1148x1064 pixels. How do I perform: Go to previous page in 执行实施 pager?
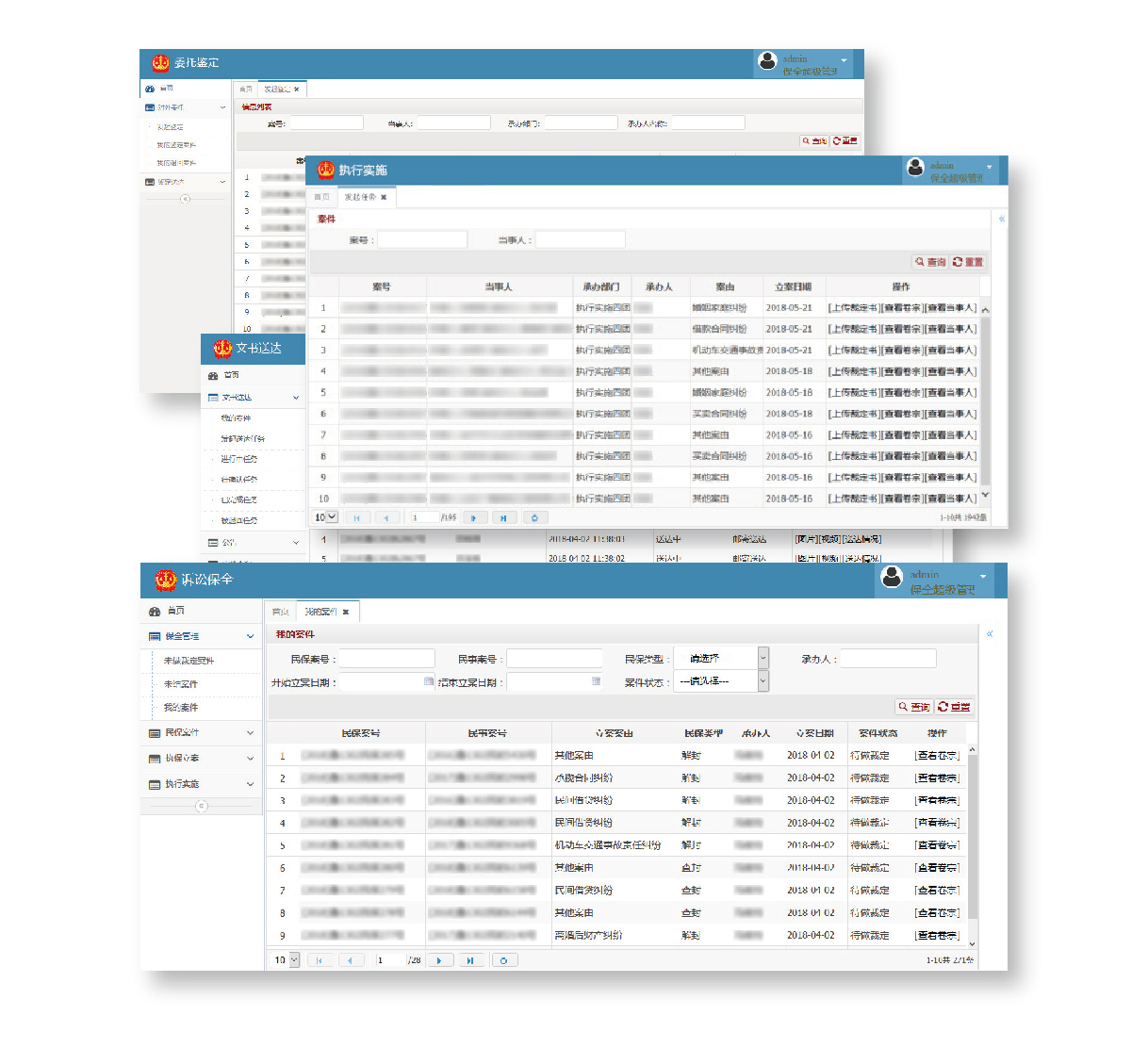386,517
